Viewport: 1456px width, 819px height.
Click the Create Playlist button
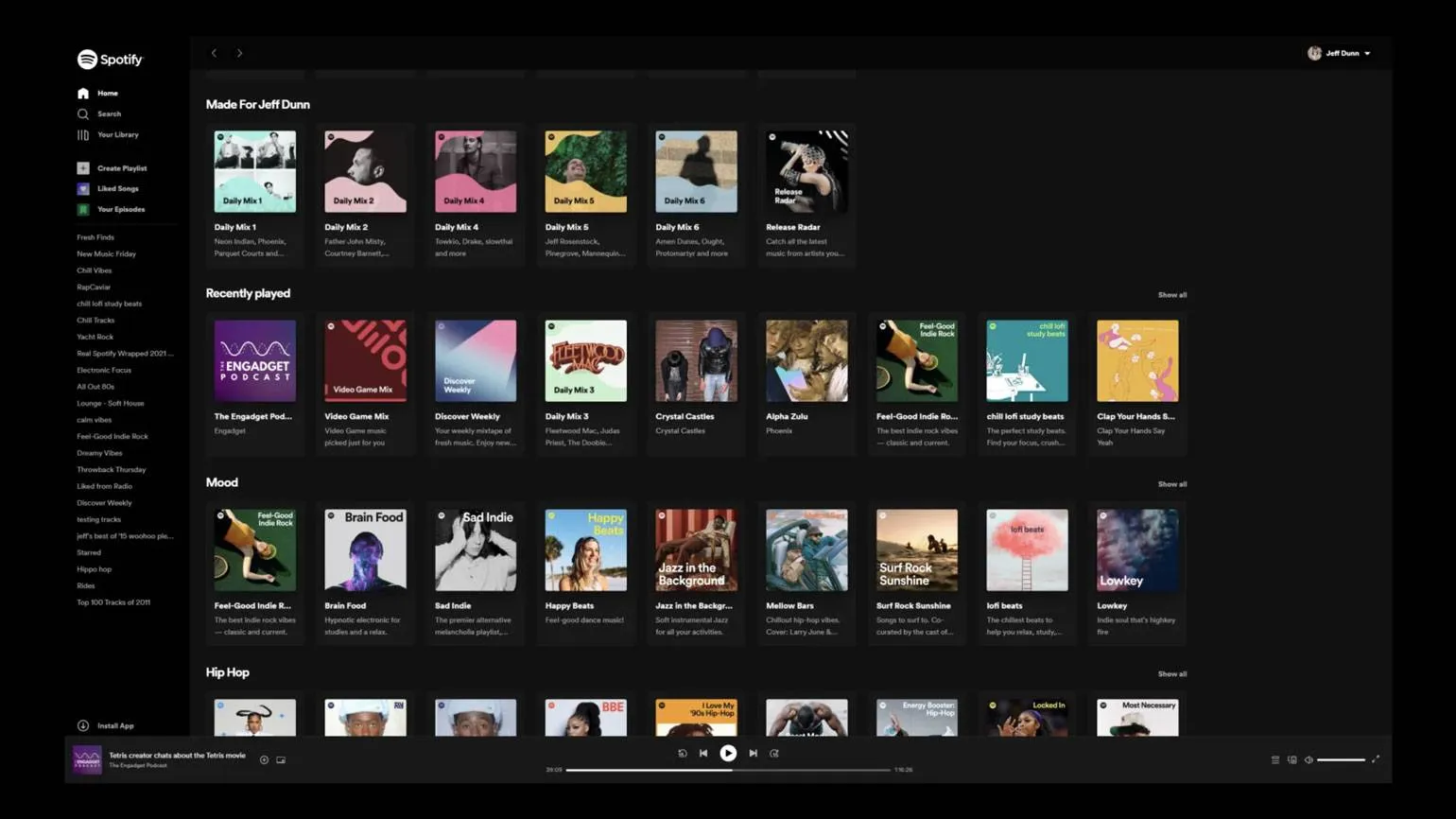pyautogui.click(x=121, y=168)
